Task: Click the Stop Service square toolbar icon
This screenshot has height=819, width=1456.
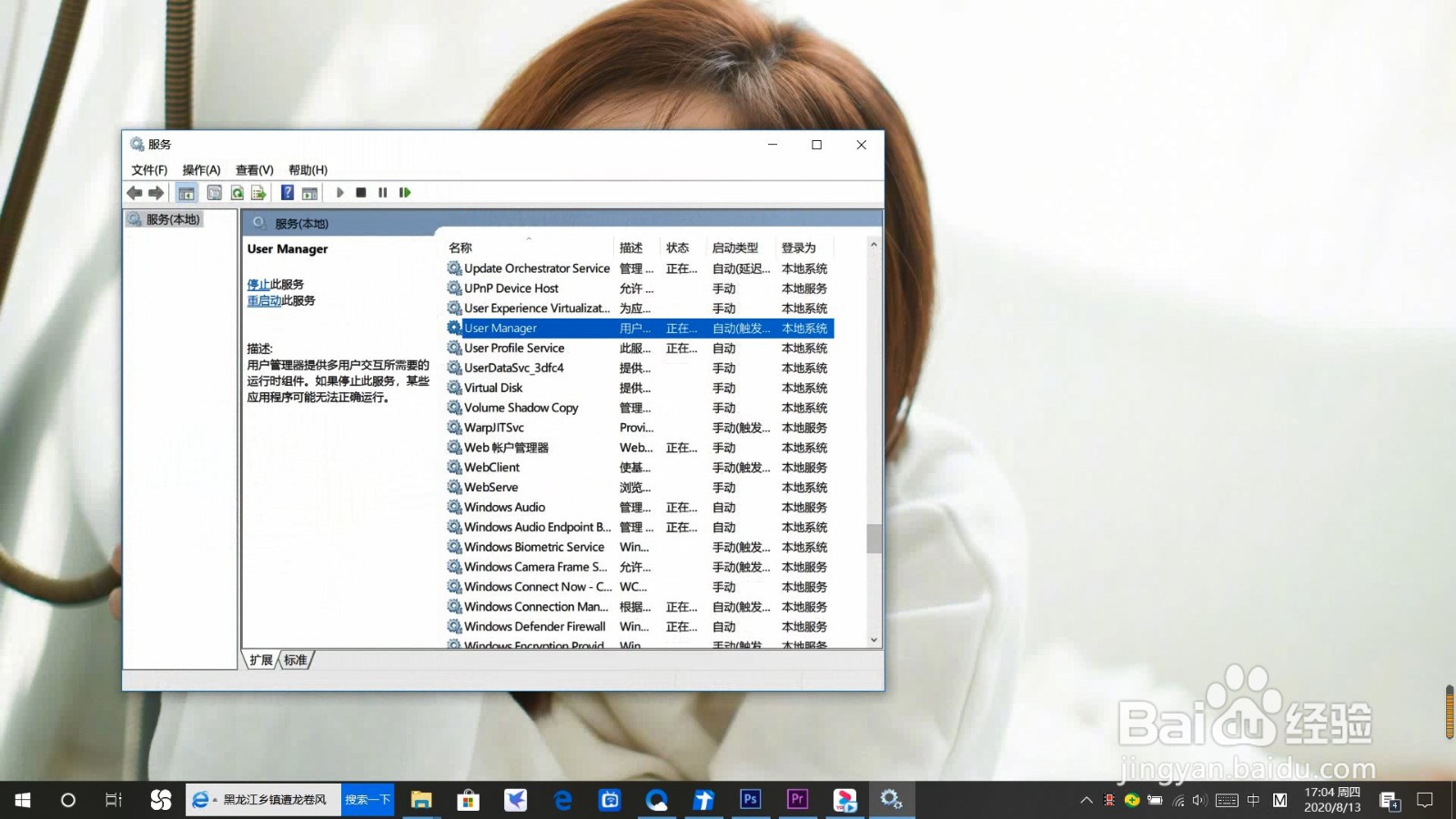Action: (x=360, y=192)
